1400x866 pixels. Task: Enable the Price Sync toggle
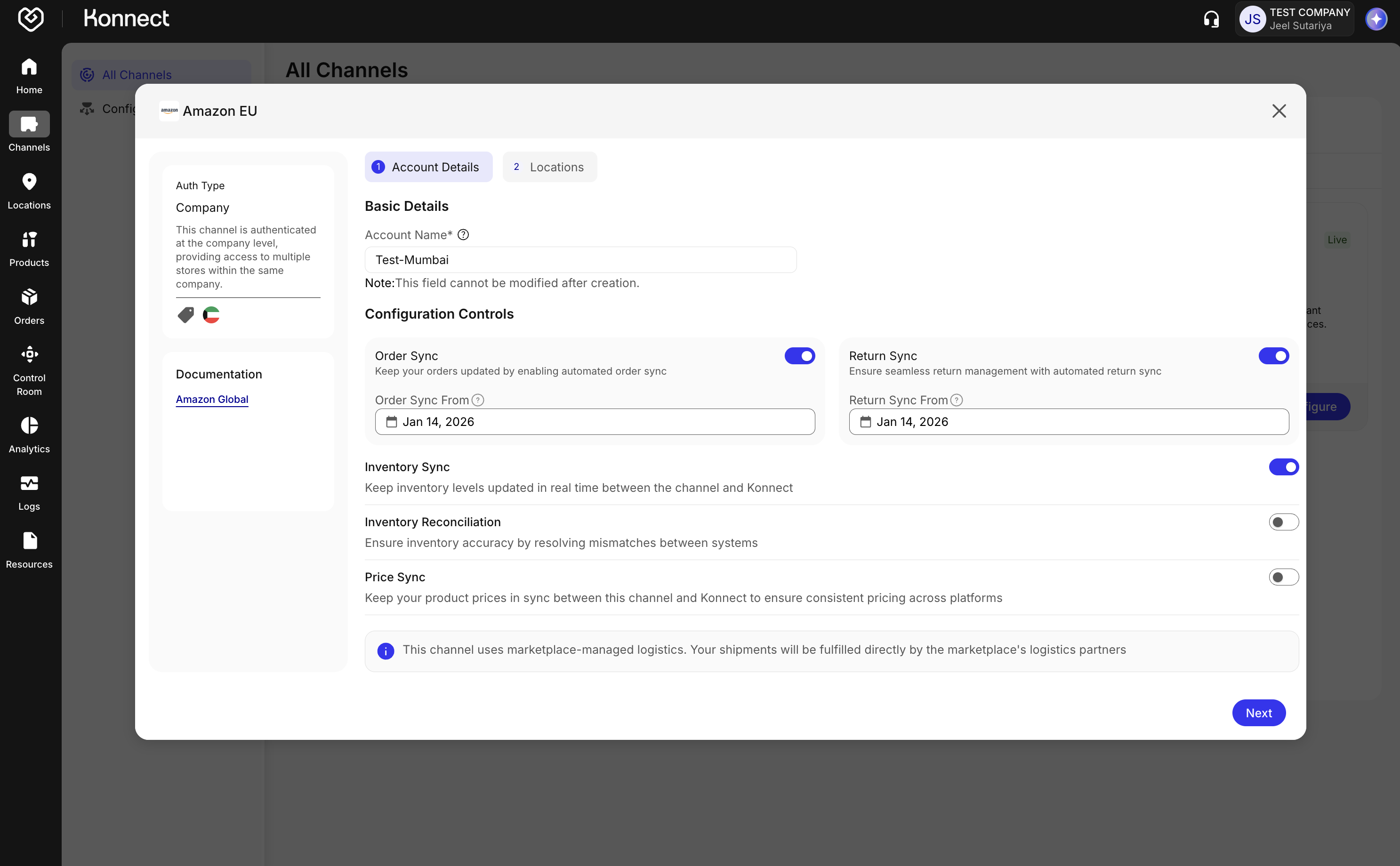click(1283, 577)
